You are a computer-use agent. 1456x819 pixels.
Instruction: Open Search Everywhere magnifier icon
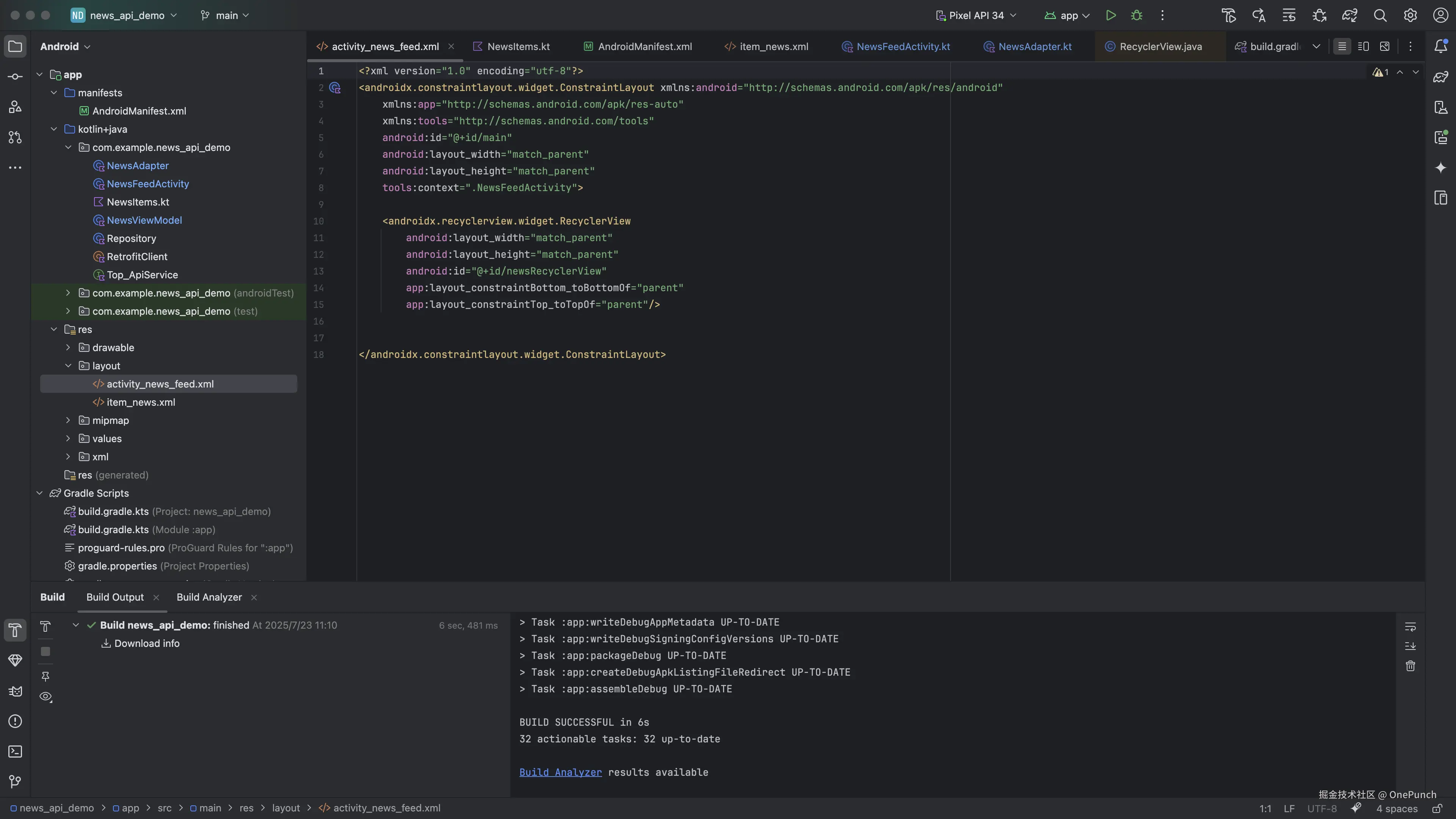[x=1380, y=15]
